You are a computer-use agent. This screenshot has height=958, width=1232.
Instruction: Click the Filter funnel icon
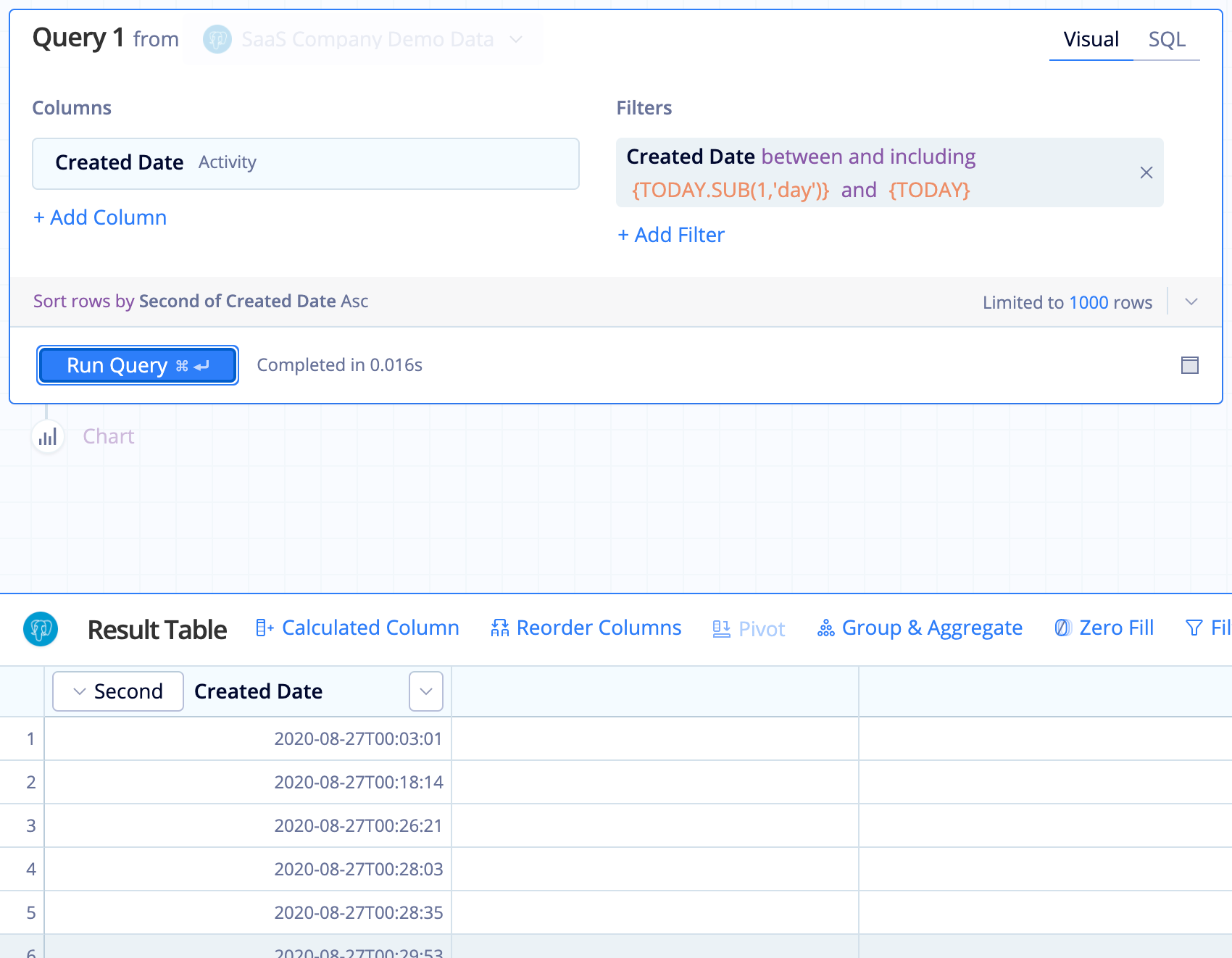pyautogui.click(x=1194, y=628)
